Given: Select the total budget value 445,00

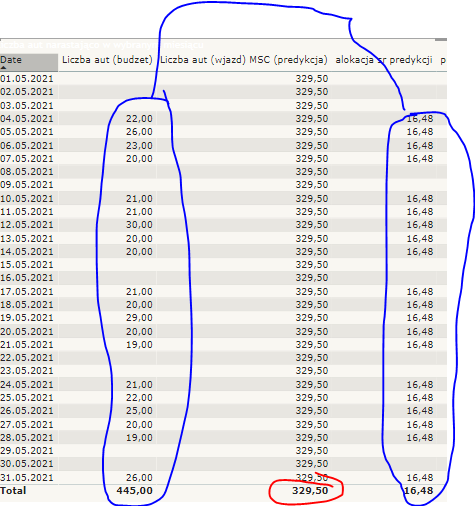Looking at the screenshot, I should [135, 491].
